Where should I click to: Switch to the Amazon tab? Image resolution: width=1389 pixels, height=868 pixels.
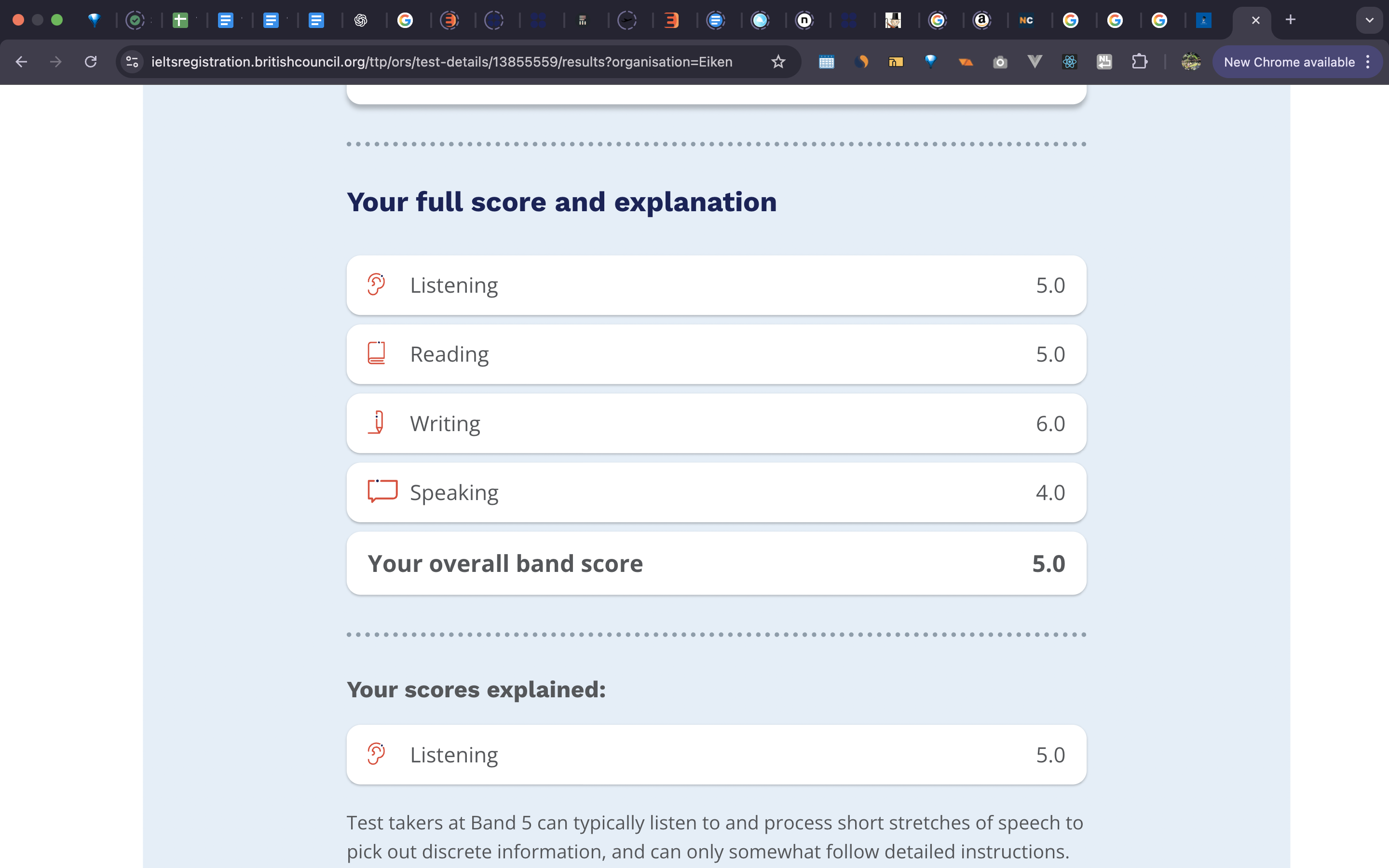[x=982, y=21]
